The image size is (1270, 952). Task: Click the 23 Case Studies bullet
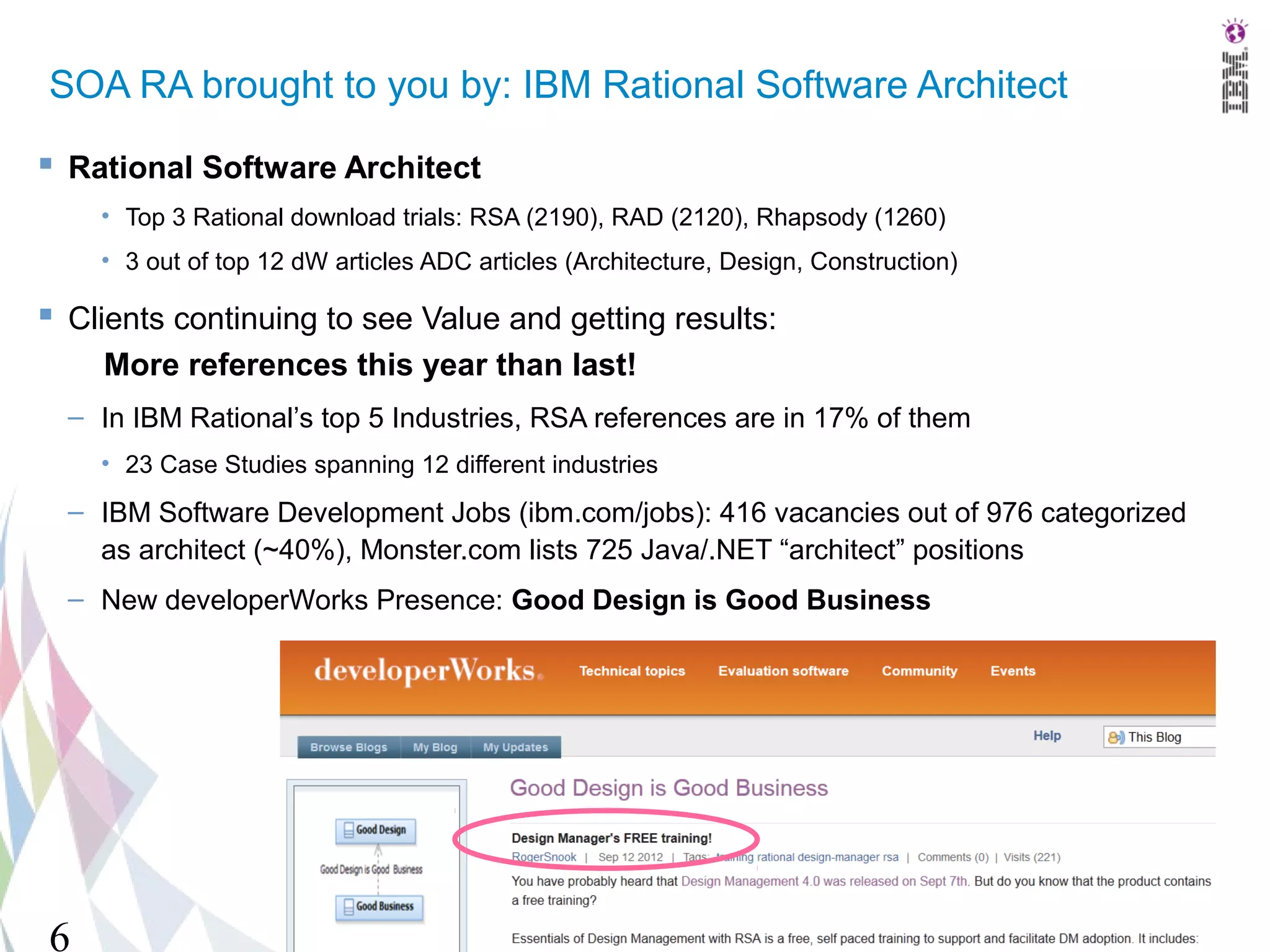391,465
